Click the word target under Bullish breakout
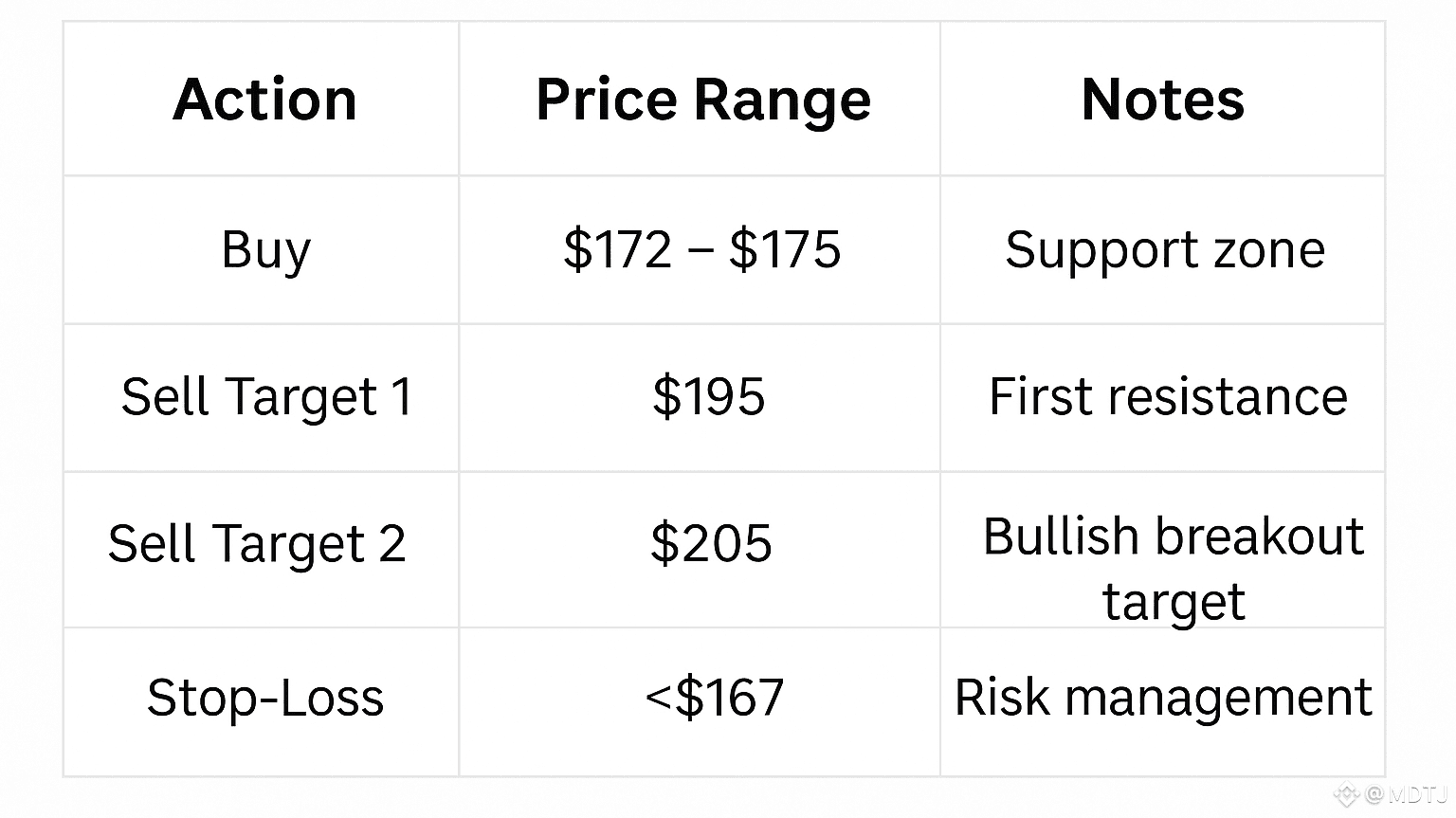1456x818 pixels. 1173,601
